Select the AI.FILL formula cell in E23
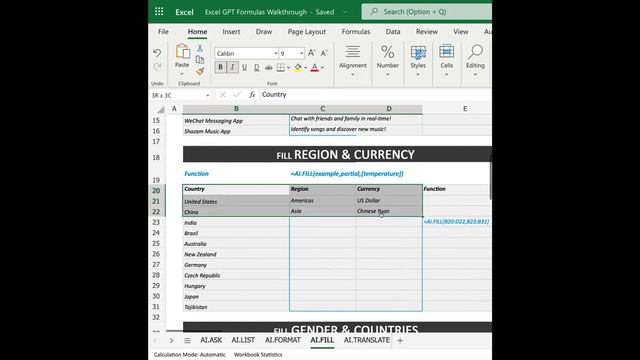Screen dimensions: 640x360 [457, 222]
